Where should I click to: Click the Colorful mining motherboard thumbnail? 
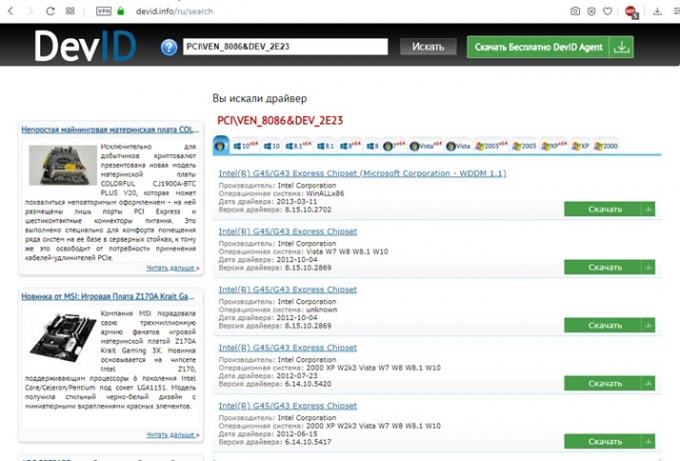pyautogui.click(x=62, y=165)
